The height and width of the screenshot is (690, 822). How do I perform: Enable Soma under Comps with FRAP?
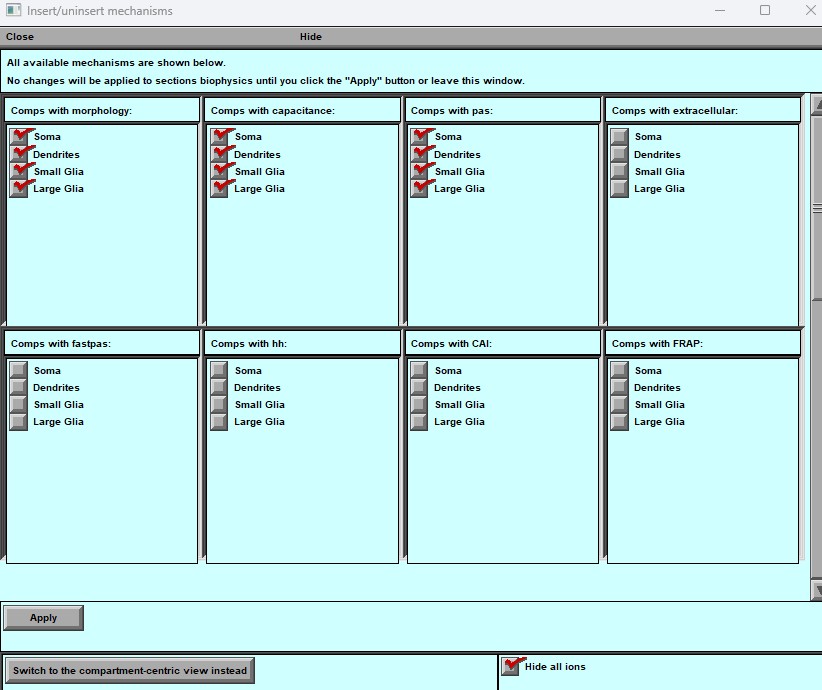point(619,371)
